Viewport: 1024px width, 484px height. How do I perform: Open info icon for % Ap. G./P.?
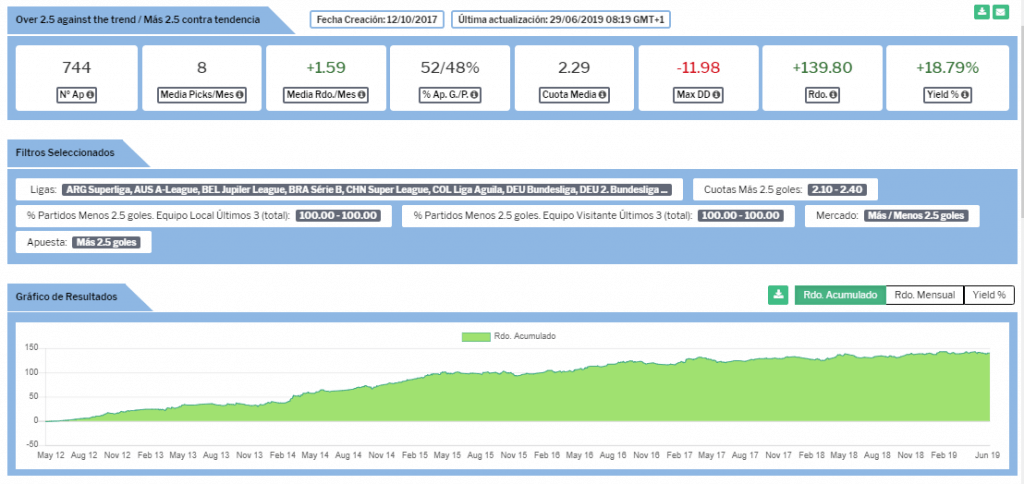click(474, 95)
